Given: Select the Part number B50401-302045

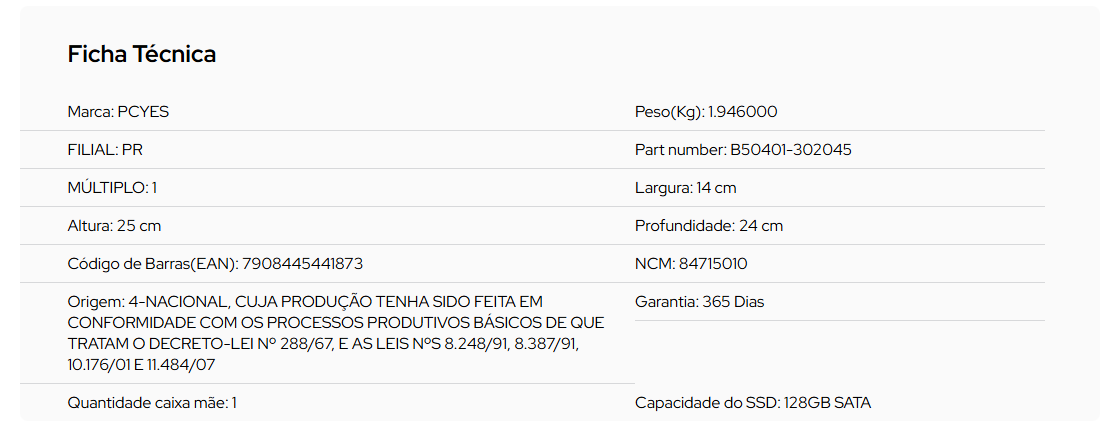Looking at the screenshot, I should click(791, 150).
